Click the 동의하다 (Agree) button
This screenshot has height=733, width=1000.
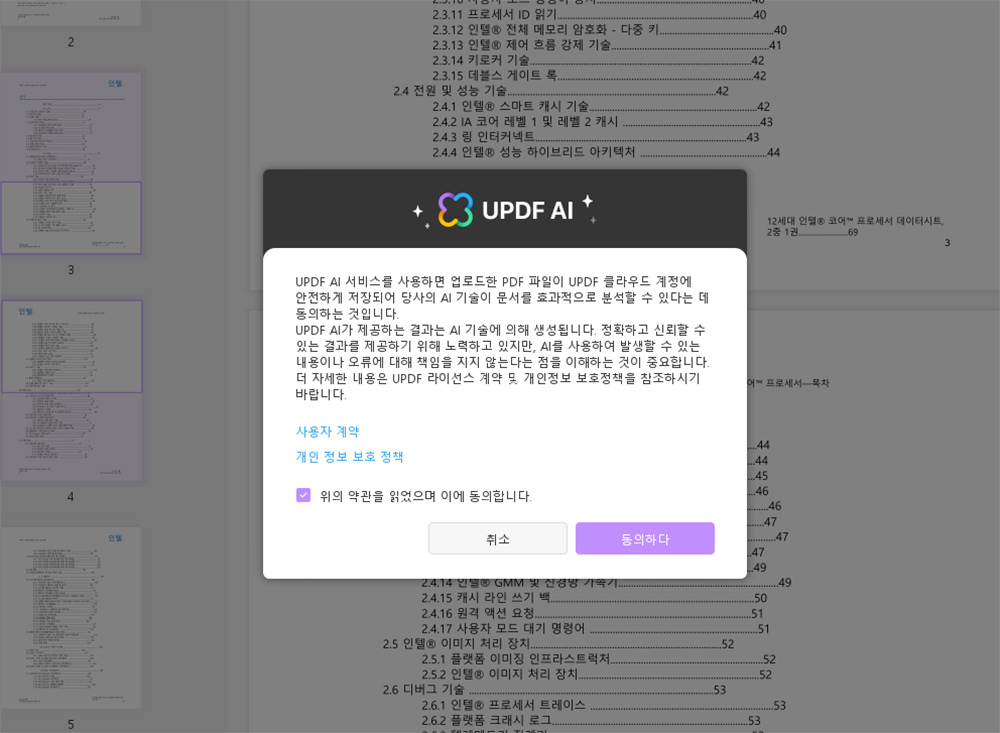click(645, 538)
